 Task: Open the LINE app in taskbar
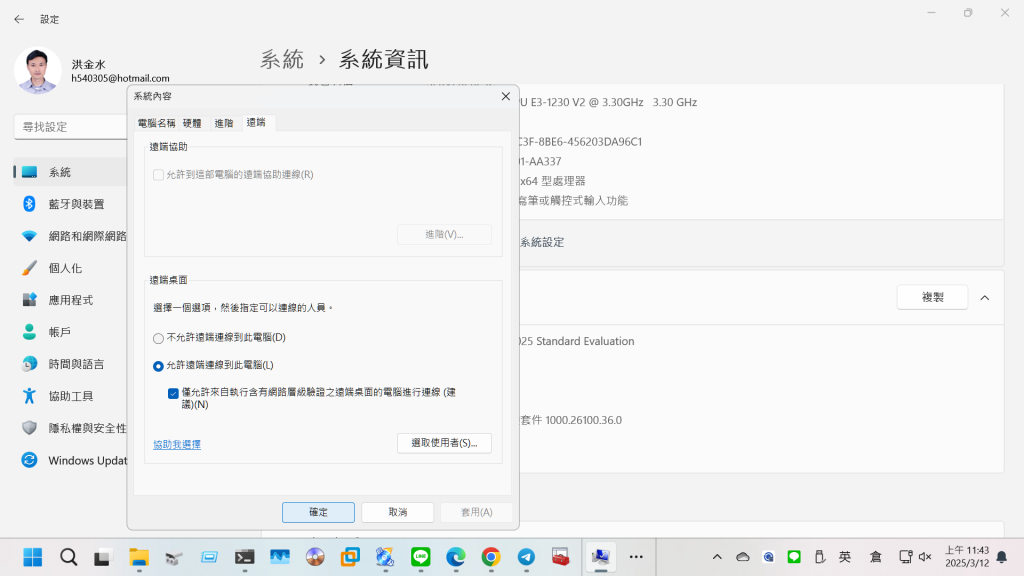pos(420,557)
